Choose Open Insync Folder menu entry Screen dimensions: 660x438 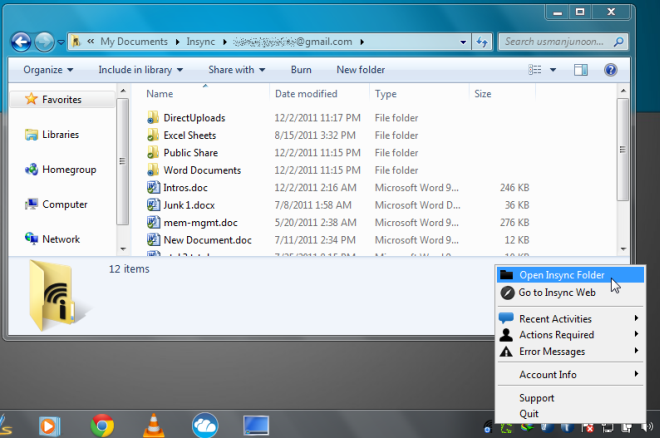pyautogui.click(x=561, y=275)
